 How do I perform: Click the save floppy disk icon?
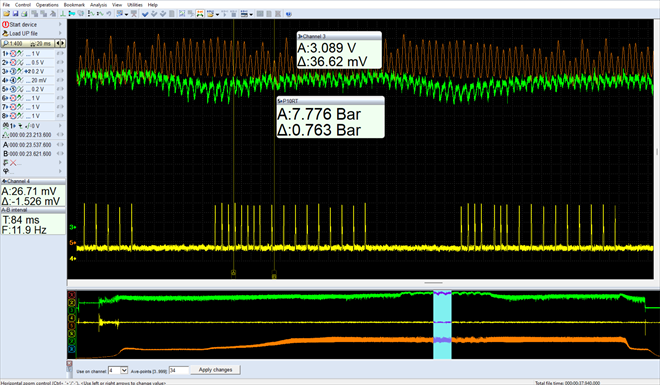click(16, 14)
